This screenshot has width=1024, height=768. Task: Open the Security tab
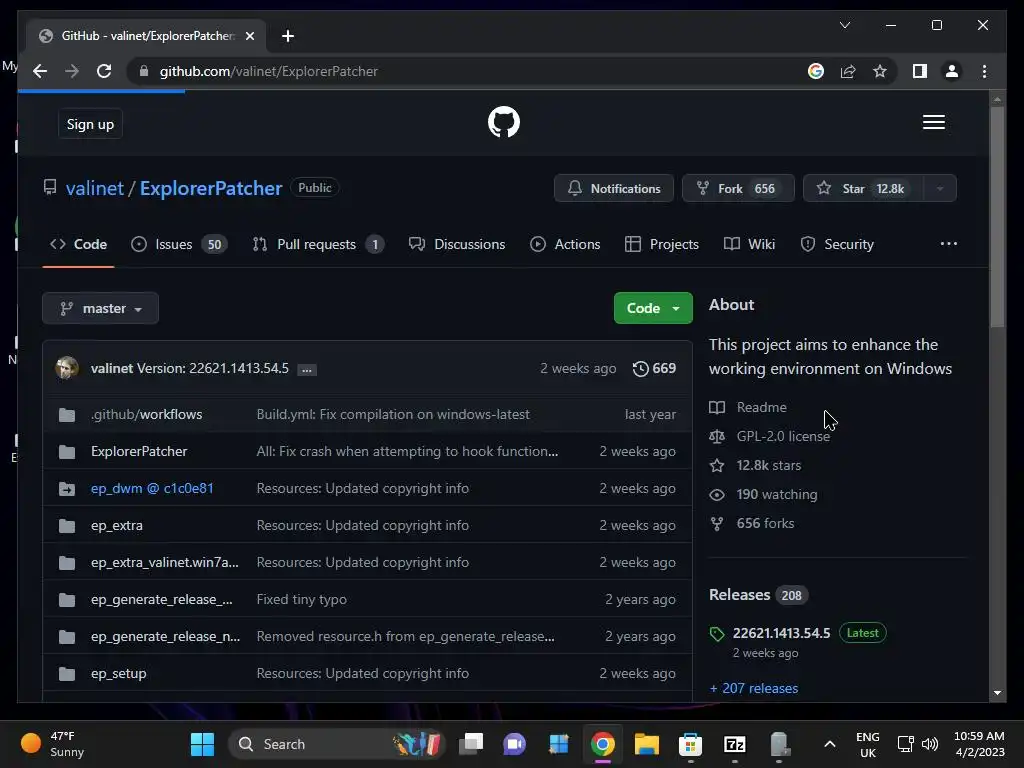coord(837,244)
